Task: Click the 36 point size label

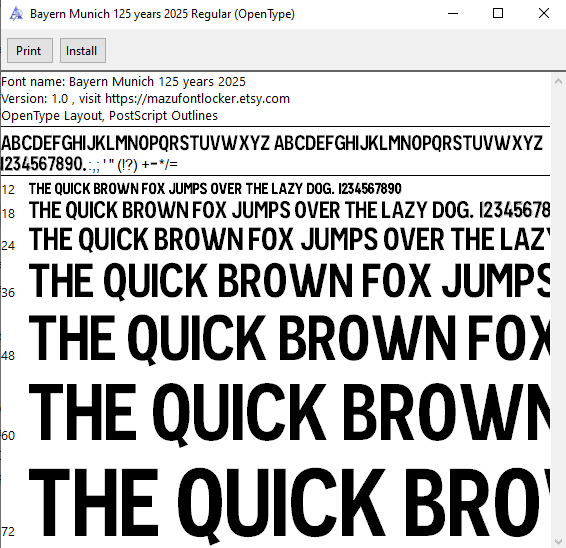Action: click(x=8, y=293)
